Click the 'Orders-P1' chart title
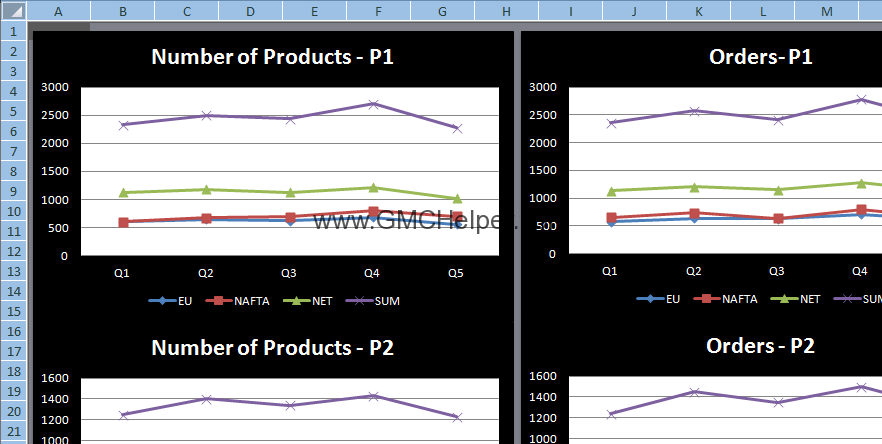Image resolution: width=882 pixels, height=444 pixels. (760, 56)
